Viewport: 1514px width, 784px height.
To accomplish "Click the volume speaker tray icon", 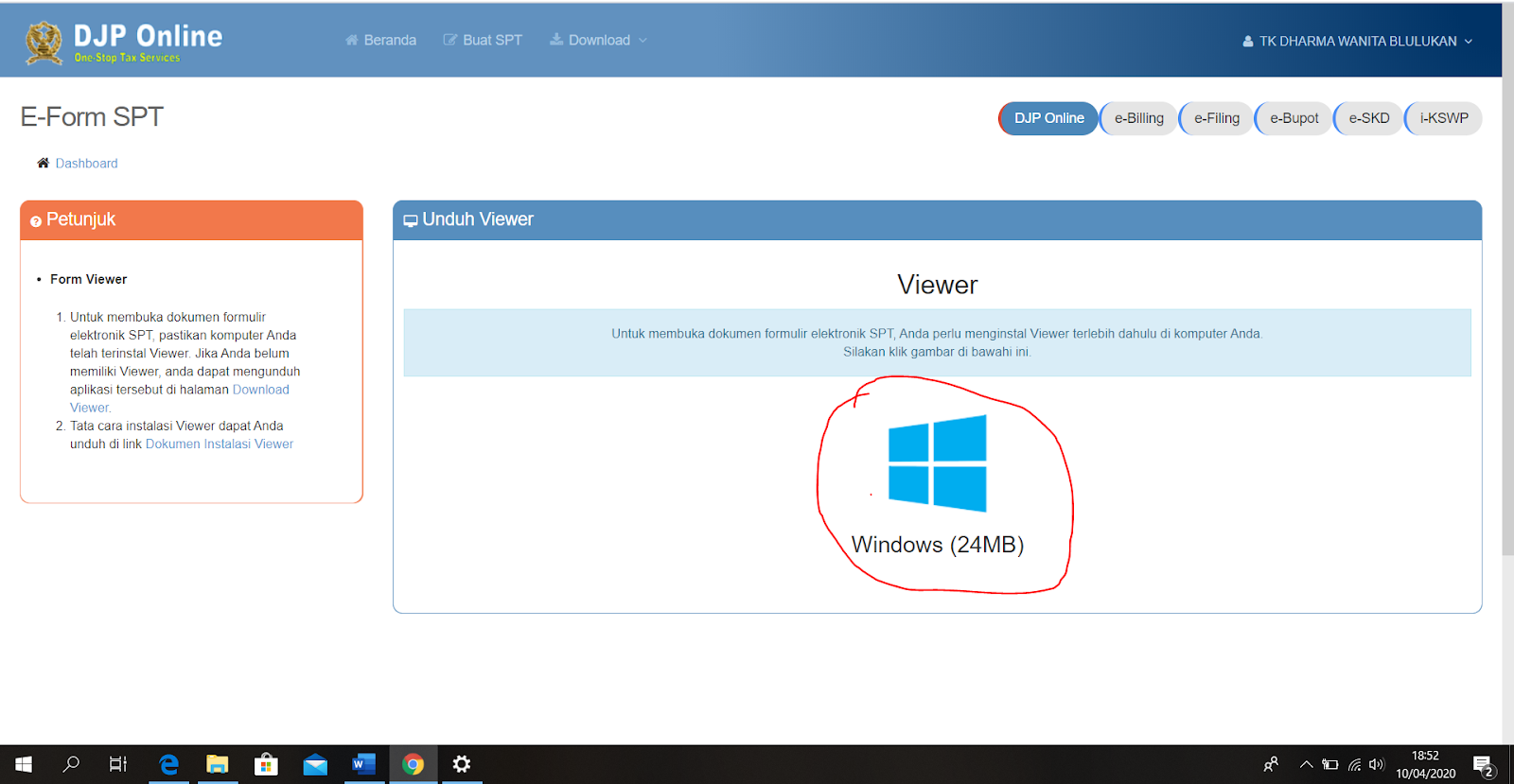I will click(1377, 764).
